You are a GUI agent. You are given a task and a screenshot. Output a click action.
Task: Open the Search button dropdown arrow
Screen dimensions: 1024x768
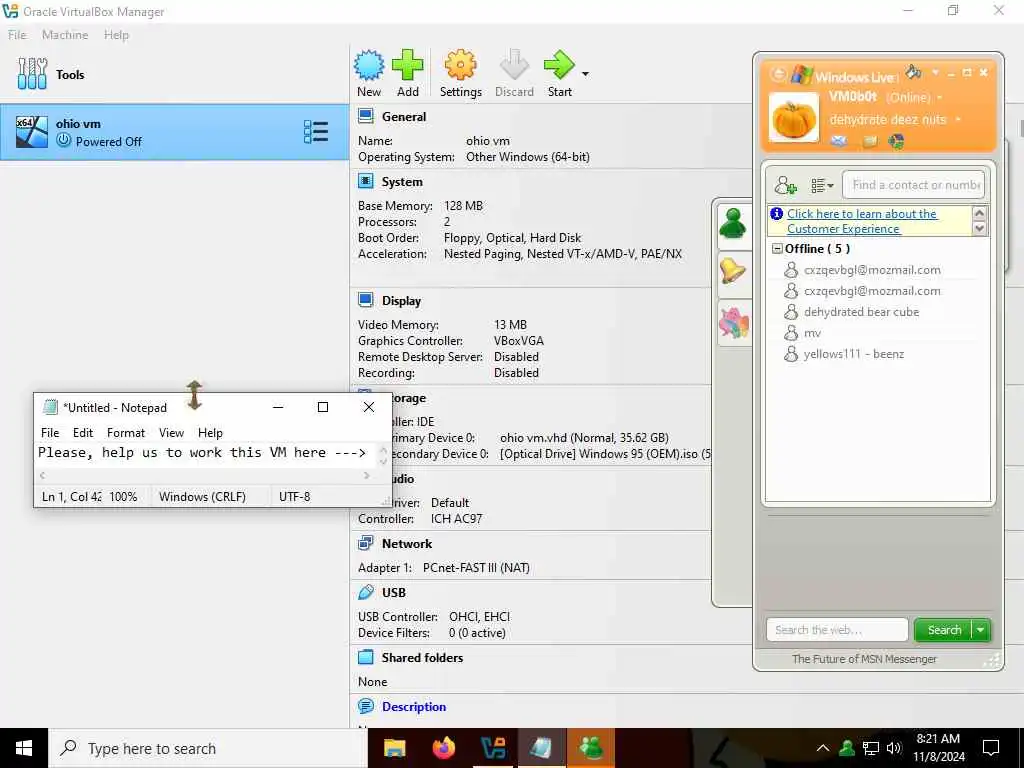(981, 630)
